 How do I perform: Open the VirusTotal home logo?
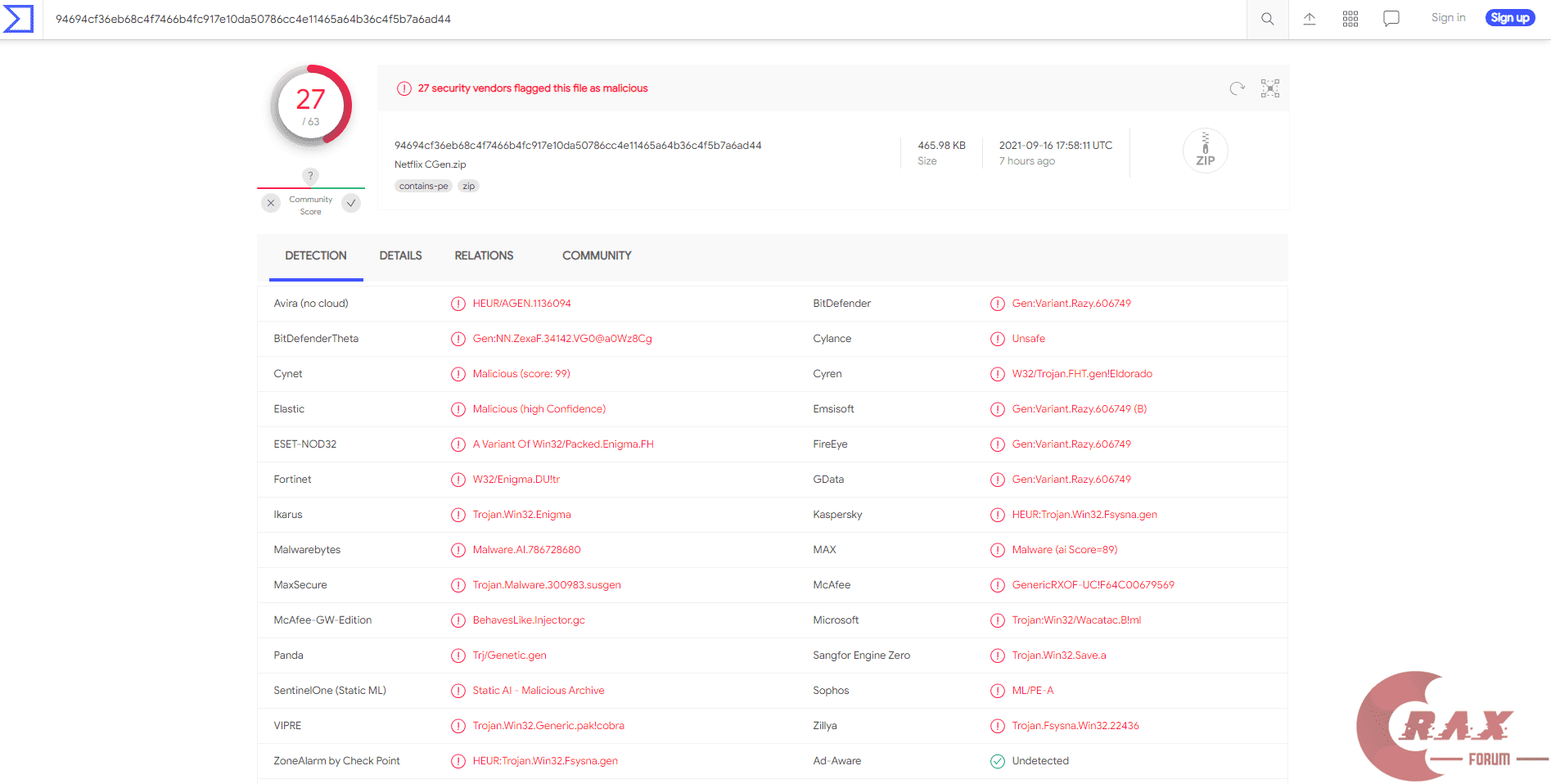18,19
